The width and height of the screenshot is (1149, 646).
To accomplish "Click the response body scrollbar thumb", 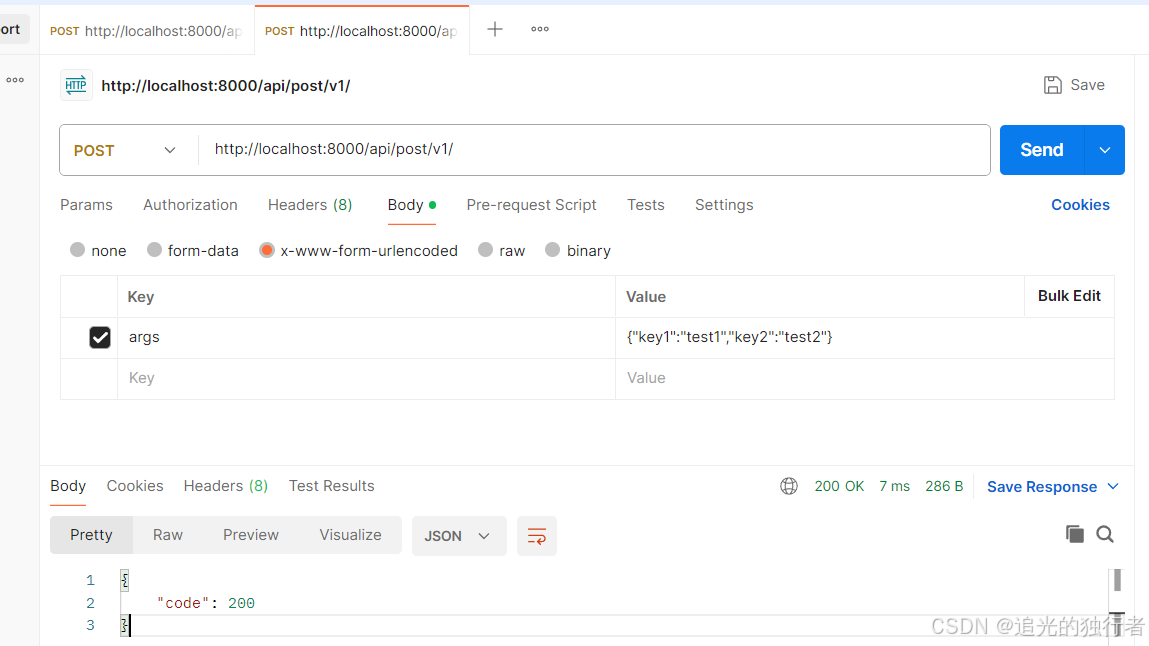I will coord(1117,580).
